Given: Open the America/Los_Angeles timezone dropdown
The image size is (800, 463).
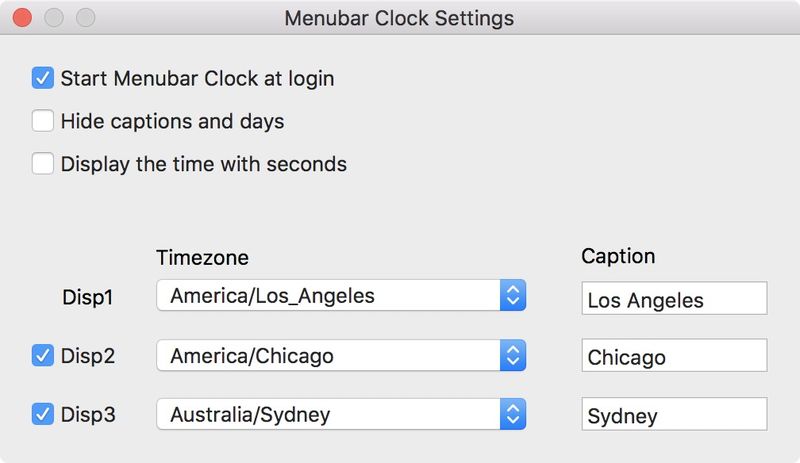Looking at the screenshot, I should (341, 295).
